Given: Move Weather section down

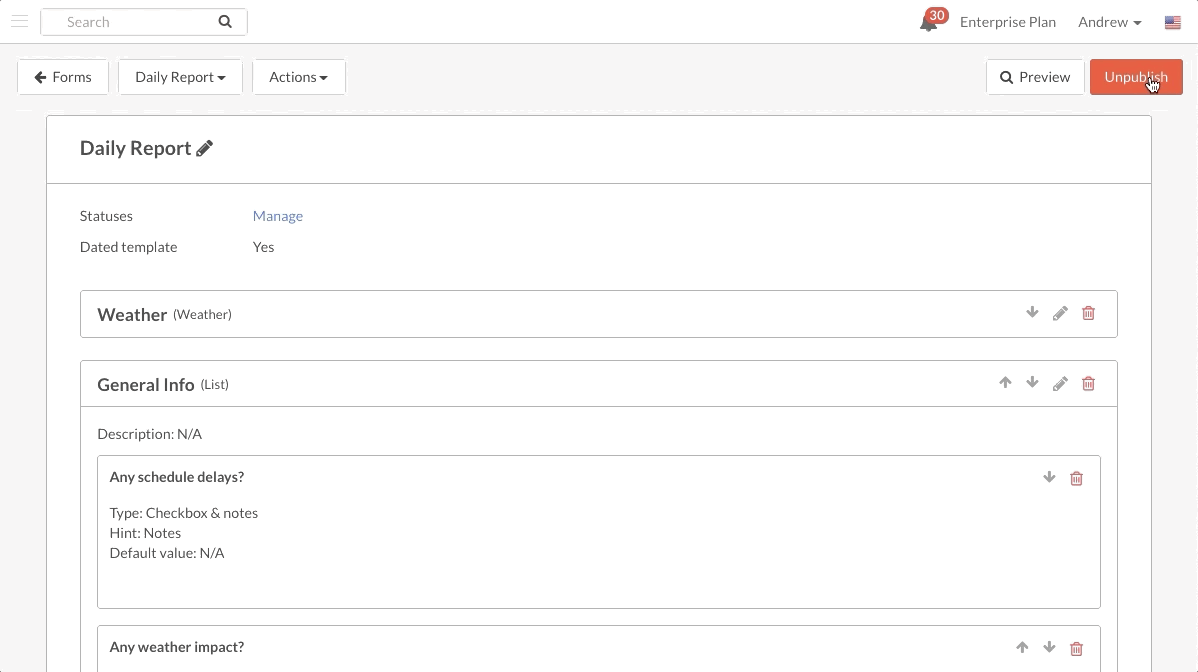Looking at the screenshot, I should tap(1032, 312).
